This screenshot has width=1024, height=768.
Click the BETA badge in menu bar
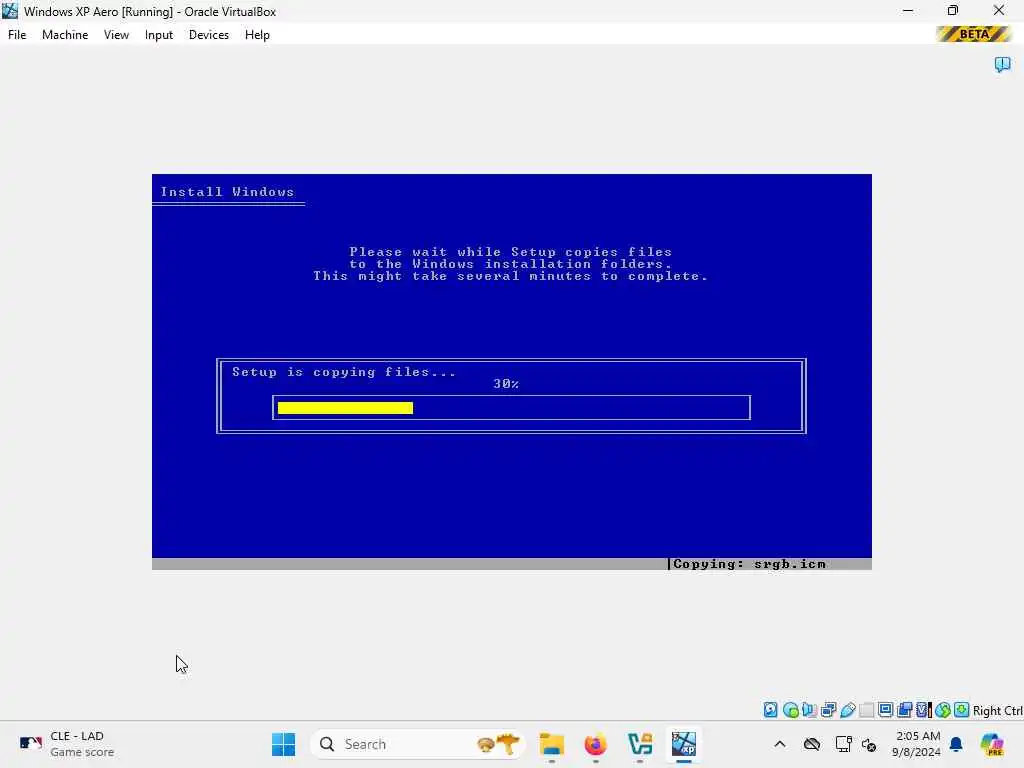point(973,34)
